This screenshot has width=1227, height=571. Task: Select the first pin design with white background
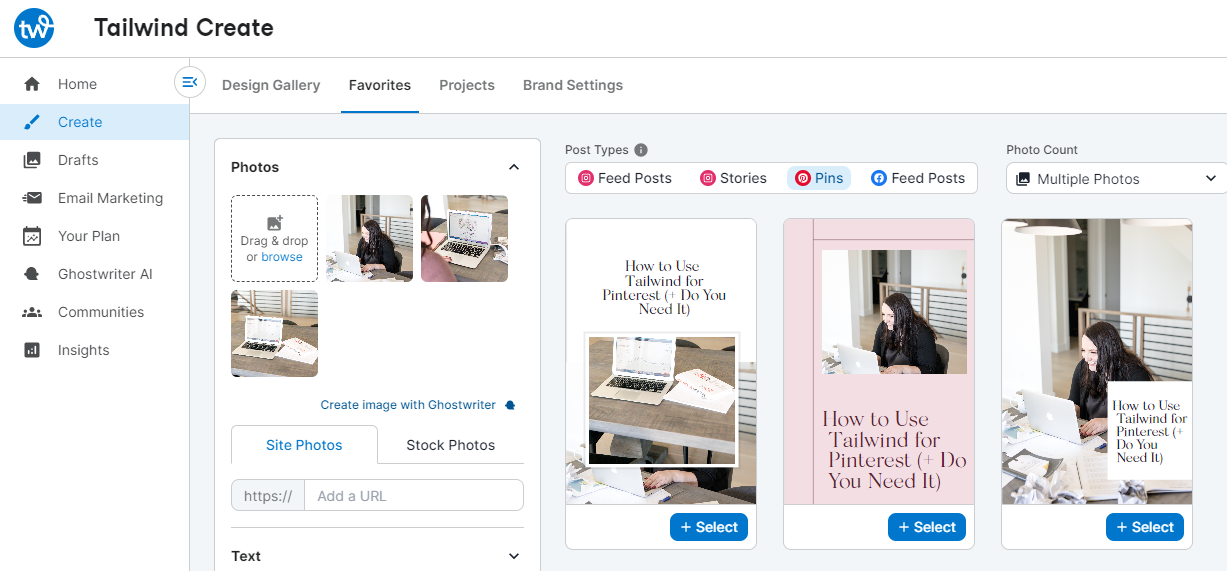(709, 527)
